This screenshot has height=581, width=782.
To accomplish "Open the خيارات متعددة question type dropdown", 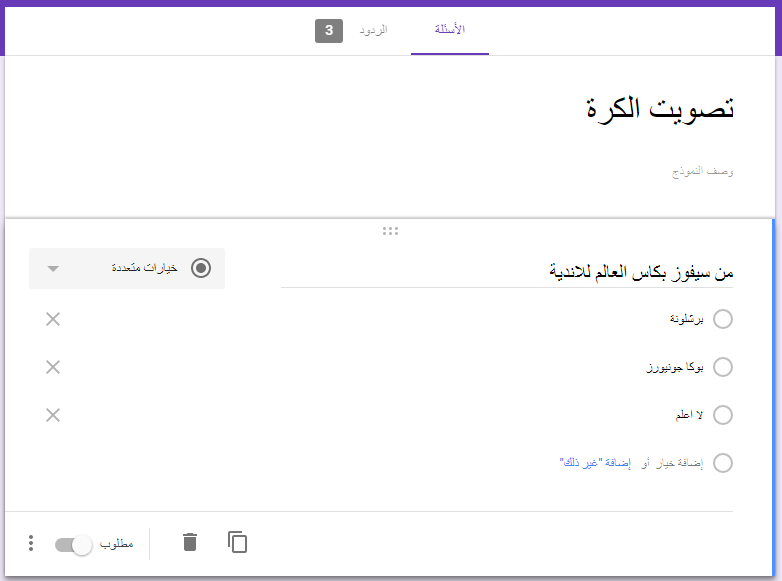I will click(x=127, y=268).
